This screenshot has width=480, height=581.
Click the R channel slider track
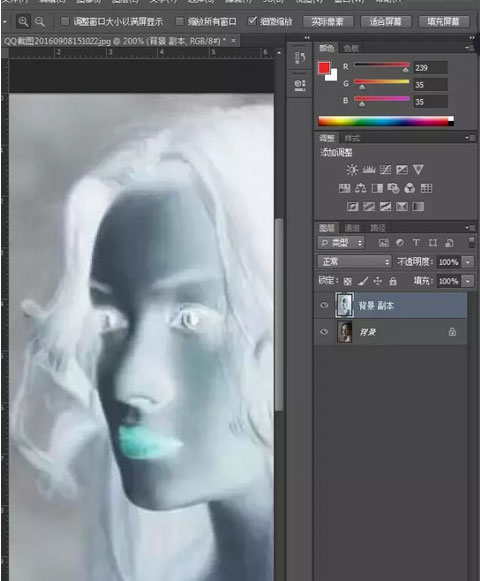[382, 65]
